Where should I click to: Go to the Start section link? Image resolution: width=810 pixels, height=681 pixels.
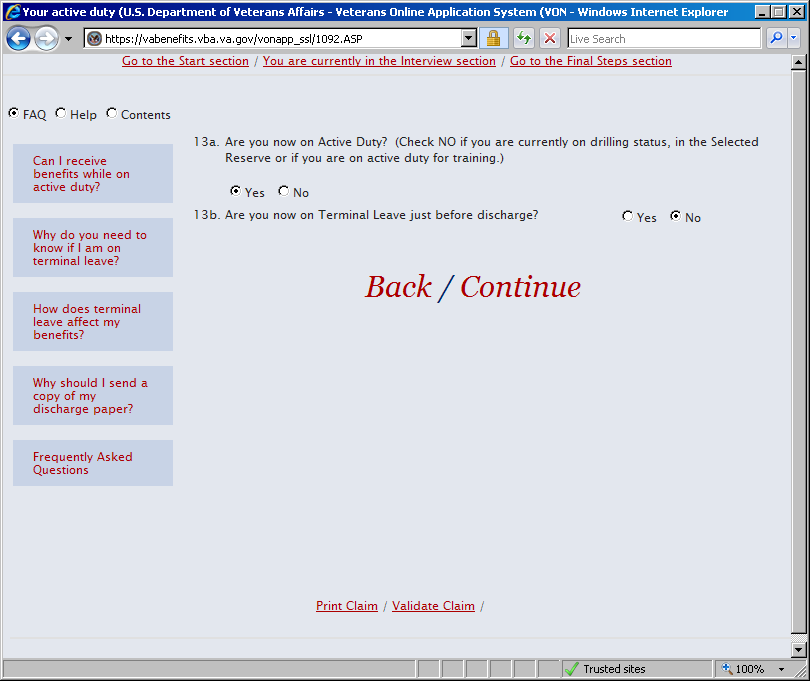pyautogui.click(x=185, y=61)
